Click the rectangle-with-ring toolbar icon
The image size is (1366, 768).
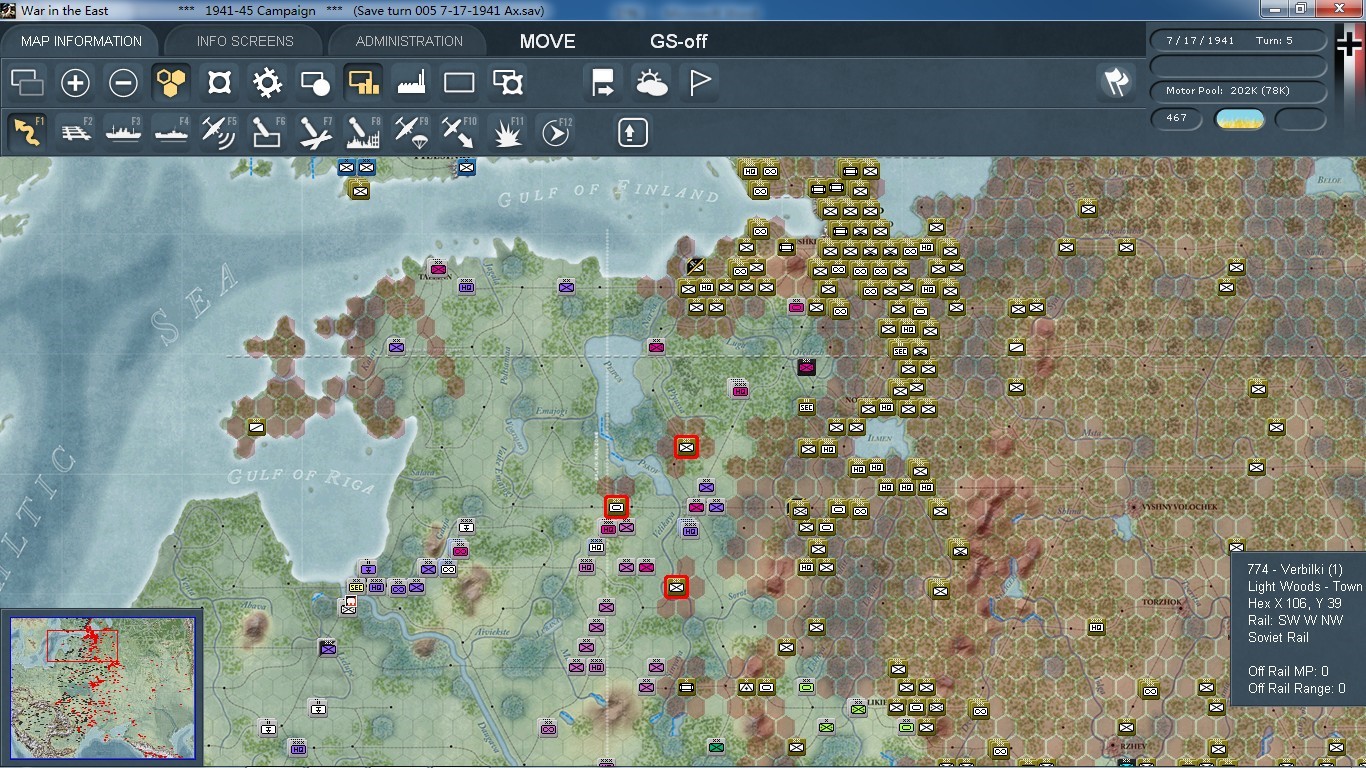(x=507, y=82)
